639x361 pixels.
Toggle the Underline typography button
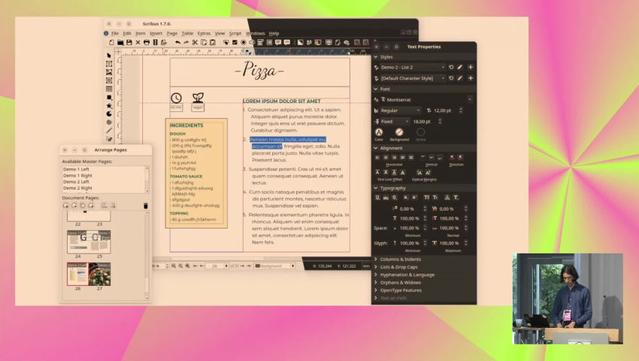tap(377, 198)
